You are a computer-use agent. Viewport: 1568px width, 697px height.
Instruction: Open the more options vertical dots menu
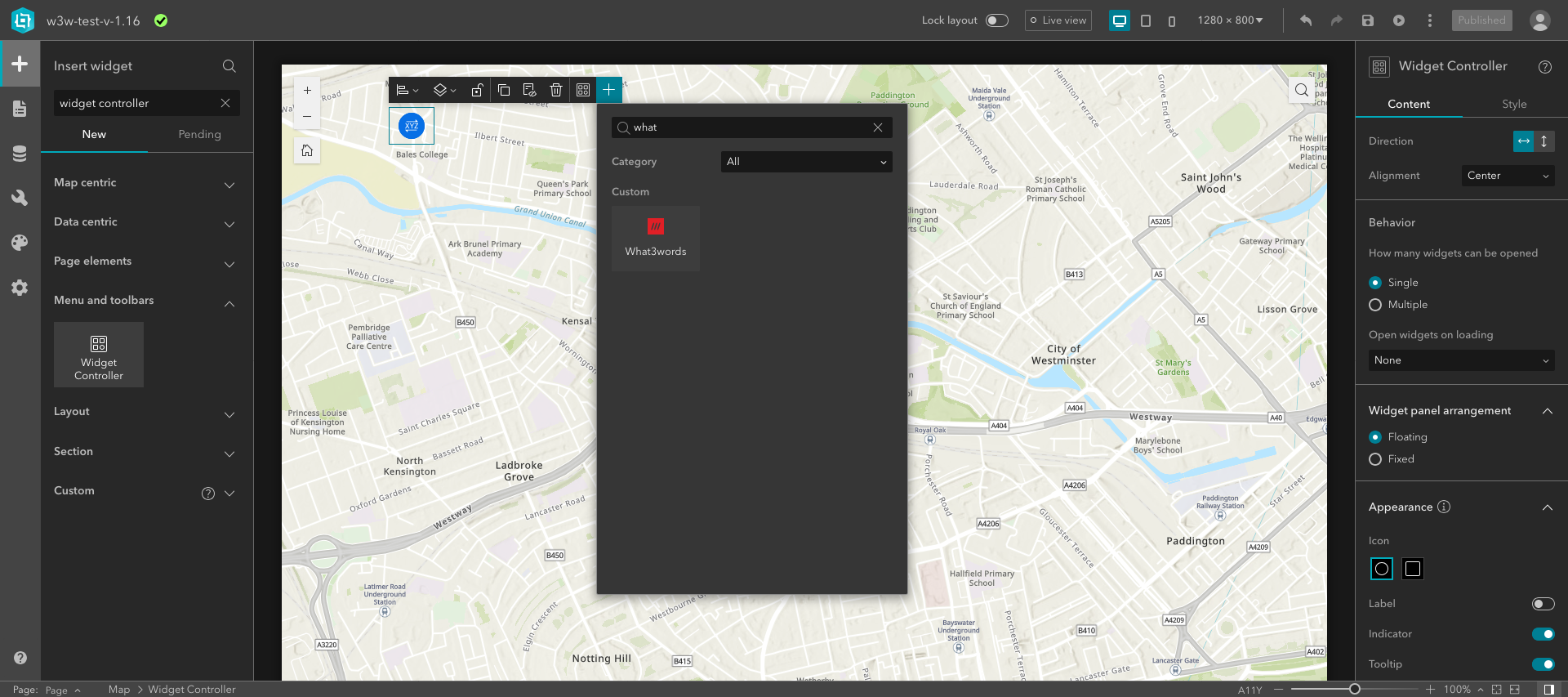(1430, 20)
